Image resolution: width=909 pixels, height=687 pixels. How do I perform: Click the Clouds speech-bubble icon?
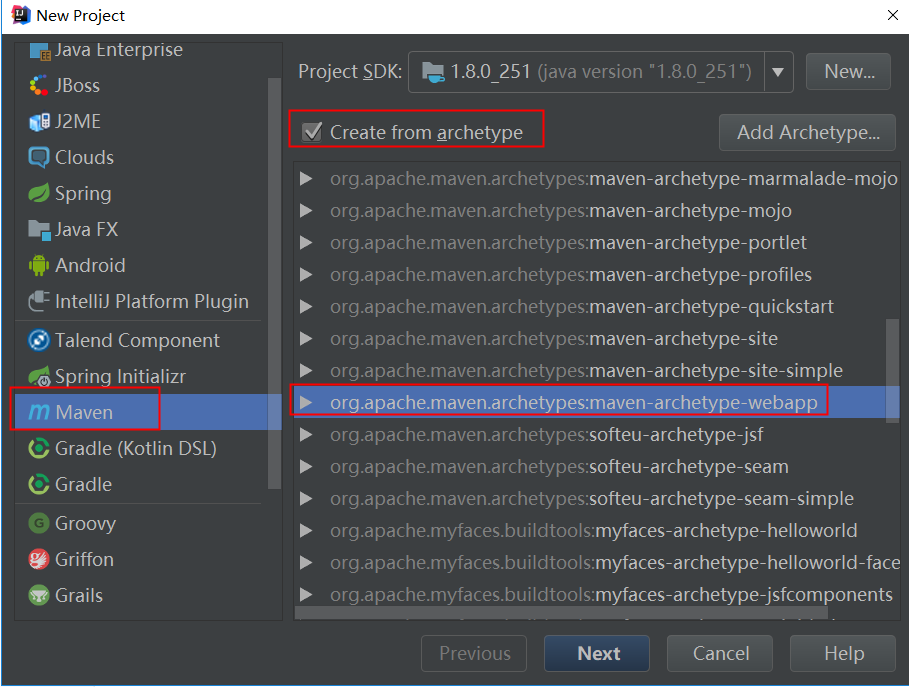39,157
